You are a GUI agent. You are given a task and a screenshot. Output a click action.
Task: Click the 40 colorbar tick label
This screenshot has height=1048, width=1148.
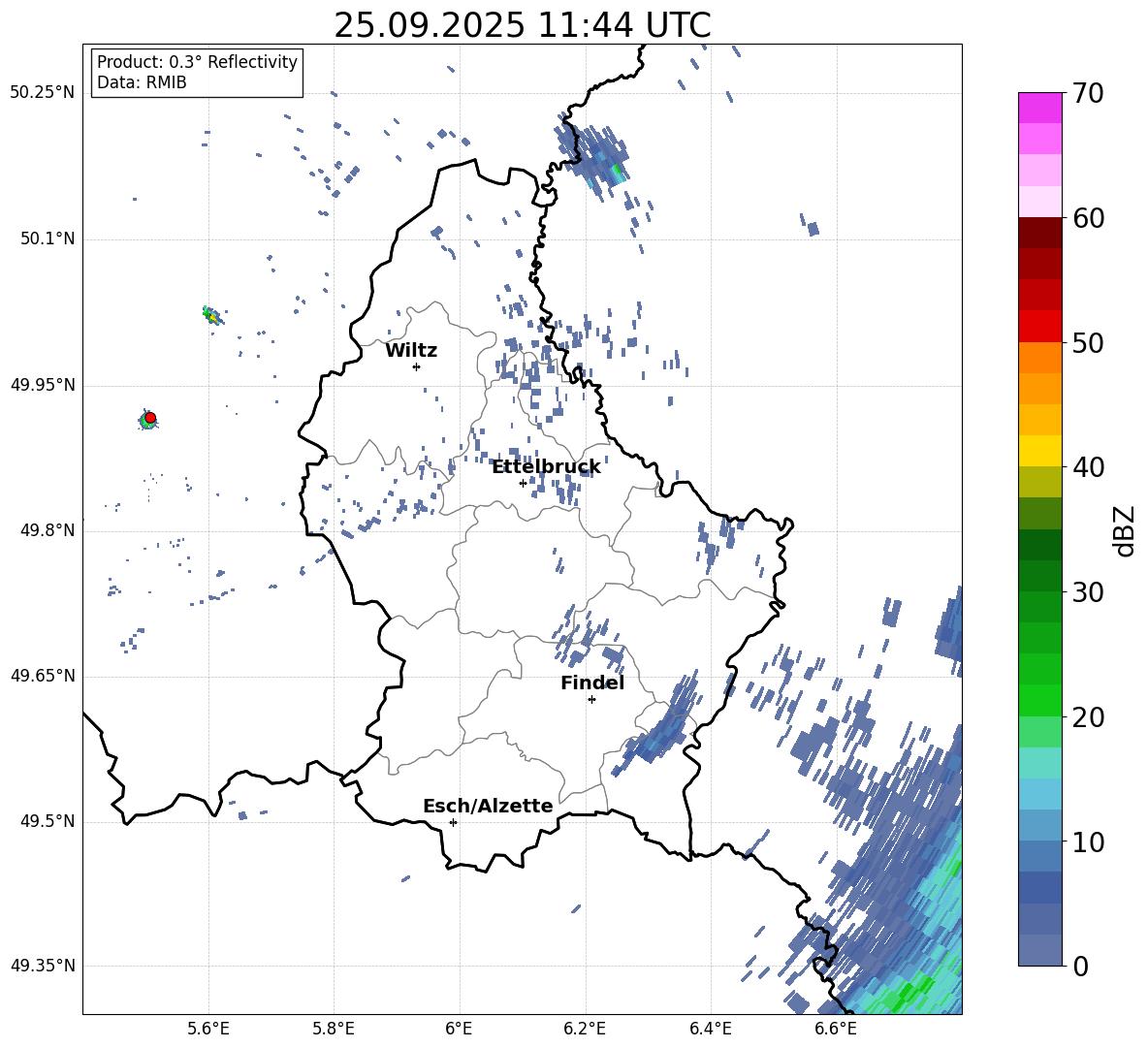[x=1088, y=467]
